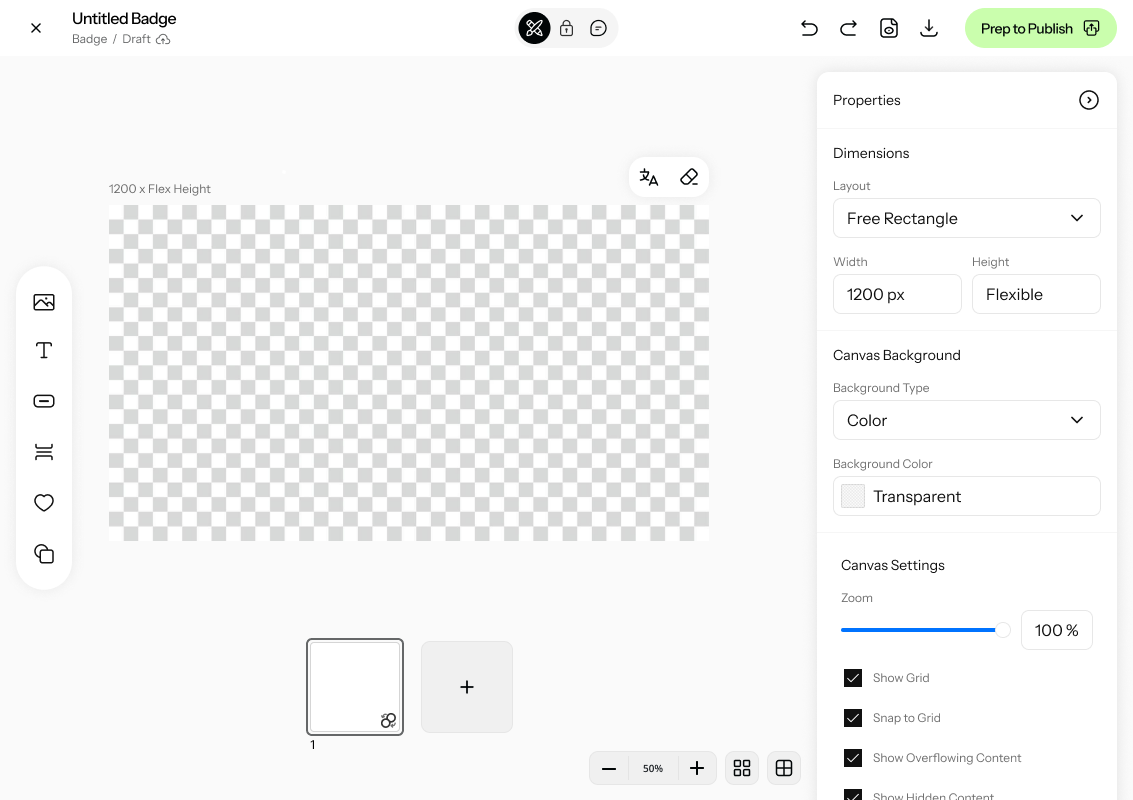The height and width of the screenshot is (800, 1133).
Task: Select the design mode icon in the top toggle
Action: 534,28
